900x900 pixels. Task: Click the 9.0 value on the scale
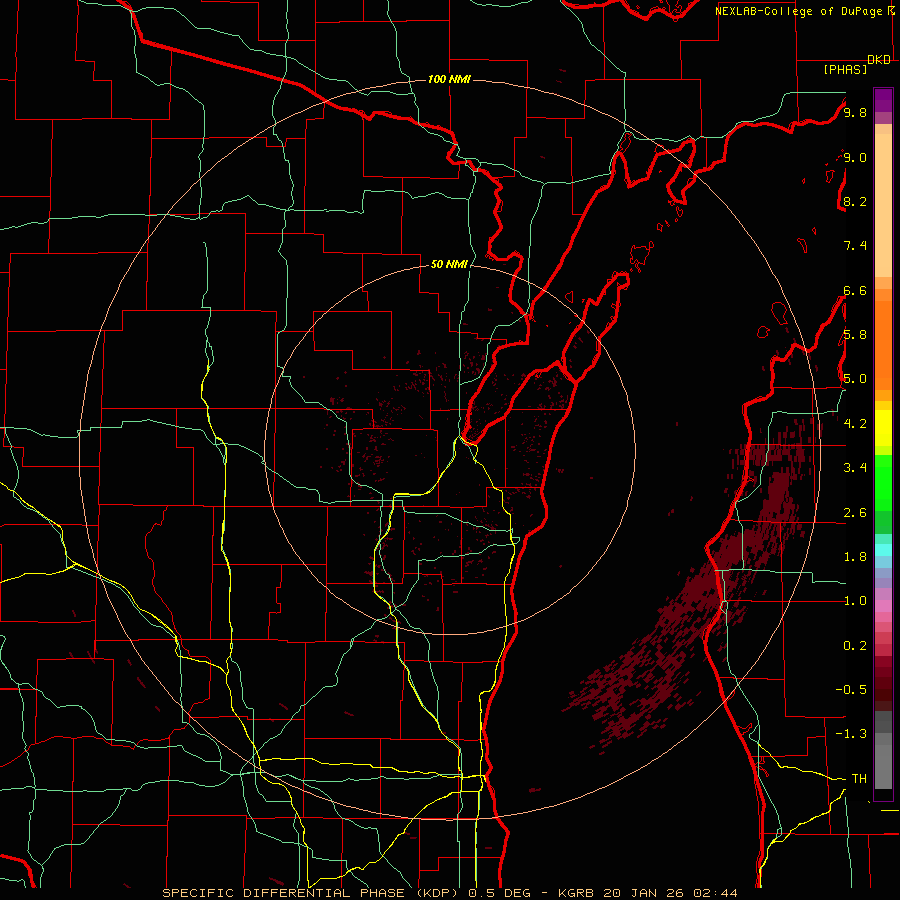click(855, 157)
